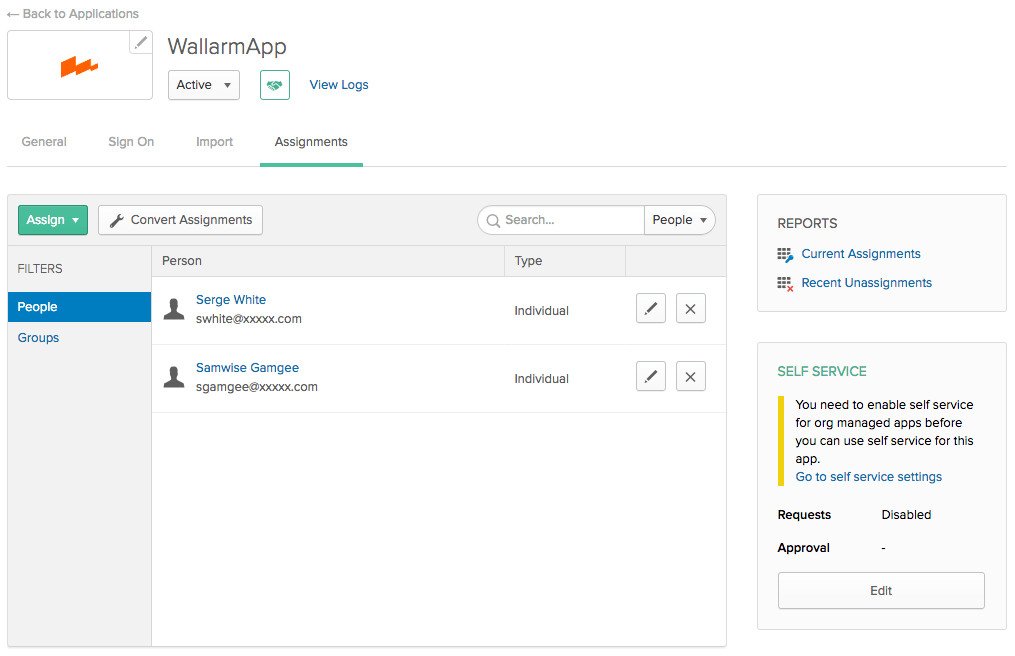Switch to the Sign On tab
The height and width of the screenshot is (656, 1015).
coord(131,142)
